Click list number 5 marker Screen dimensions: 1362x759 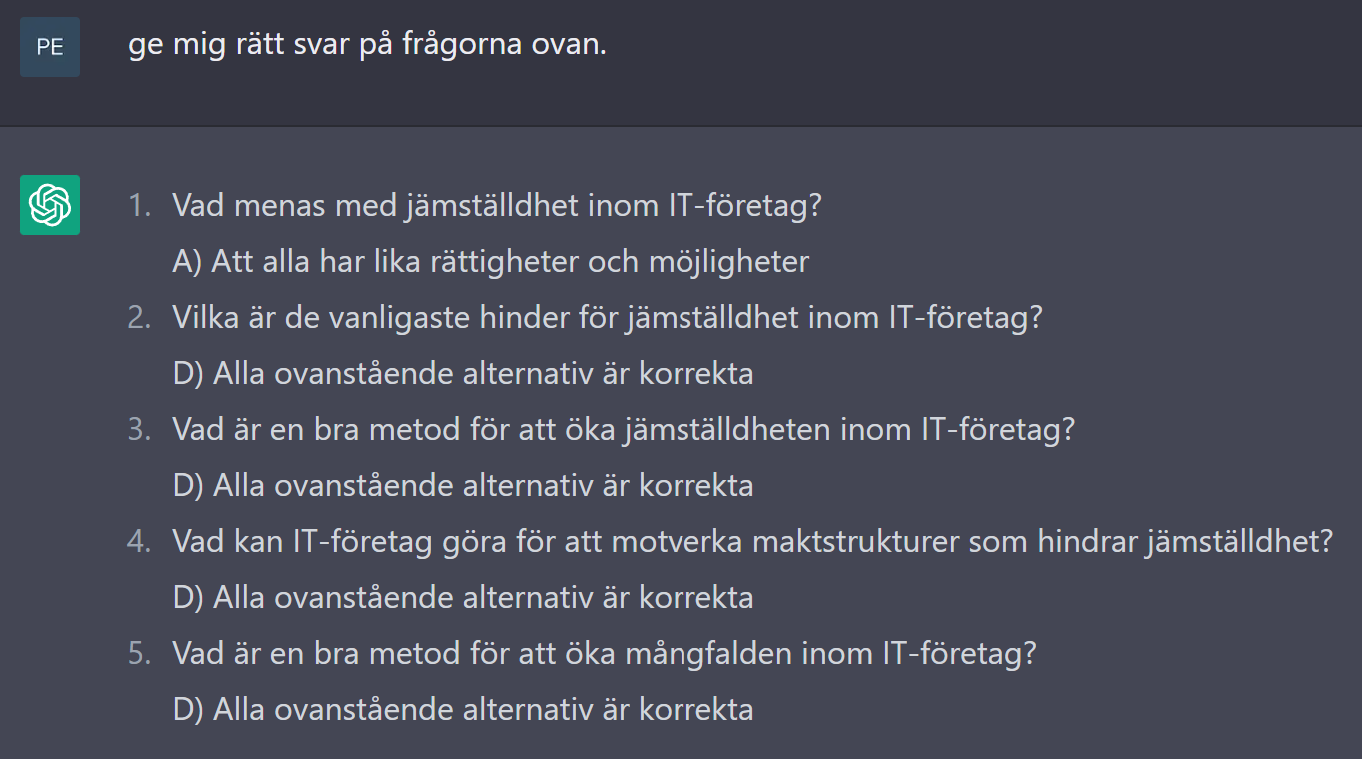tap(139, 654)
